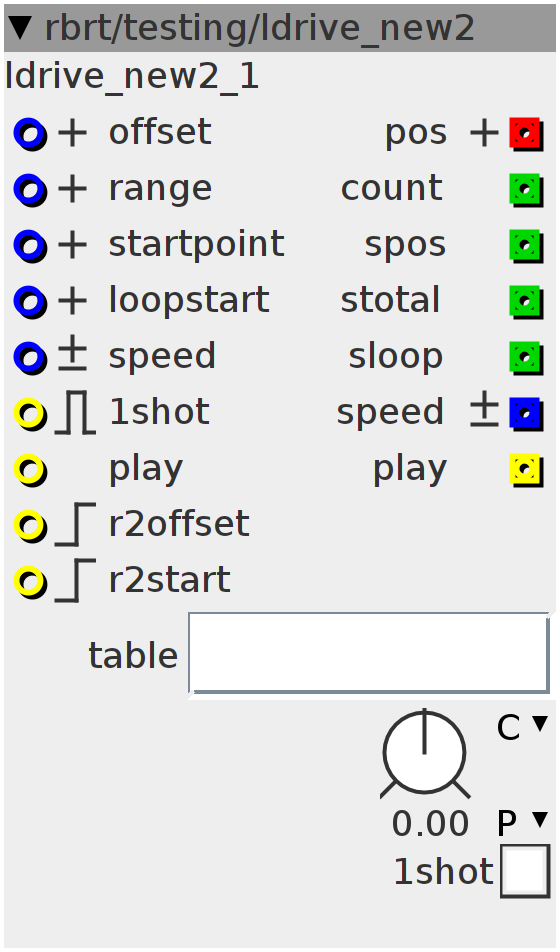Viewport: 560px width, 952px height.
Task: Collapse the rbrt/testing/ldrive_new2 object triangle
Action: pos(21,28)
